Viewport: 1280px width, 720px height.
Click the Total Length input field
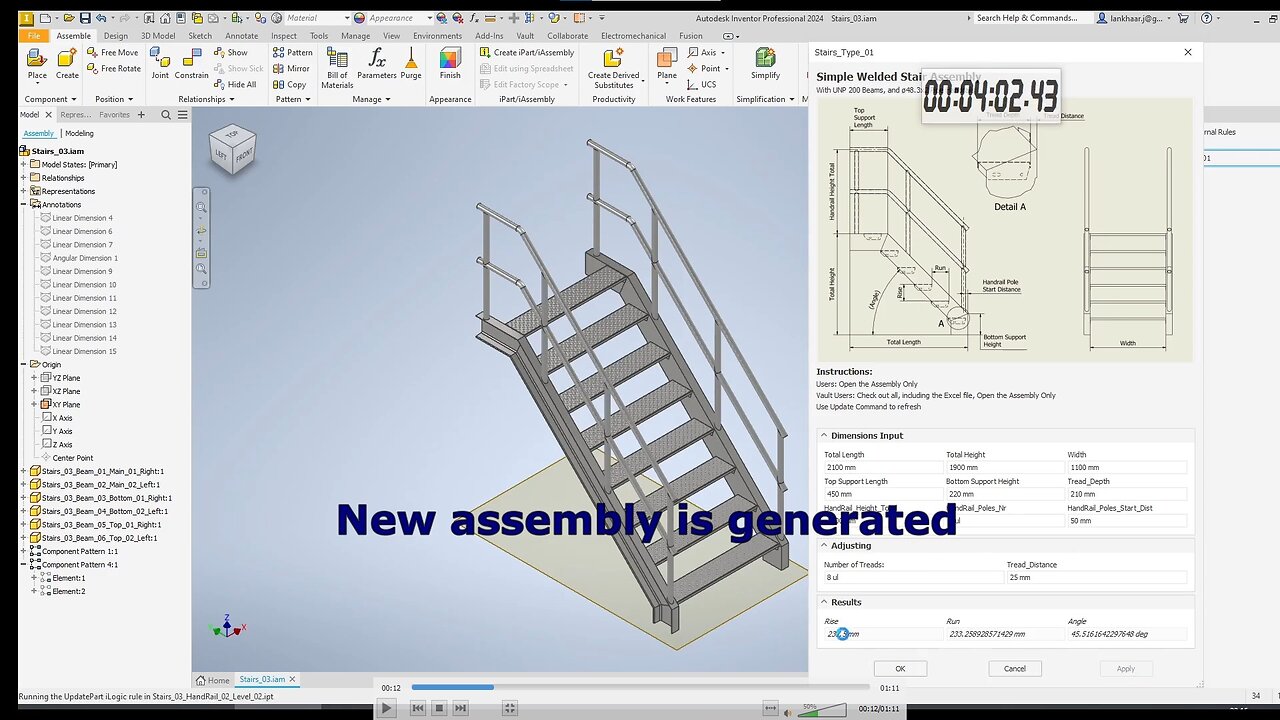click(x=882, y=467)
